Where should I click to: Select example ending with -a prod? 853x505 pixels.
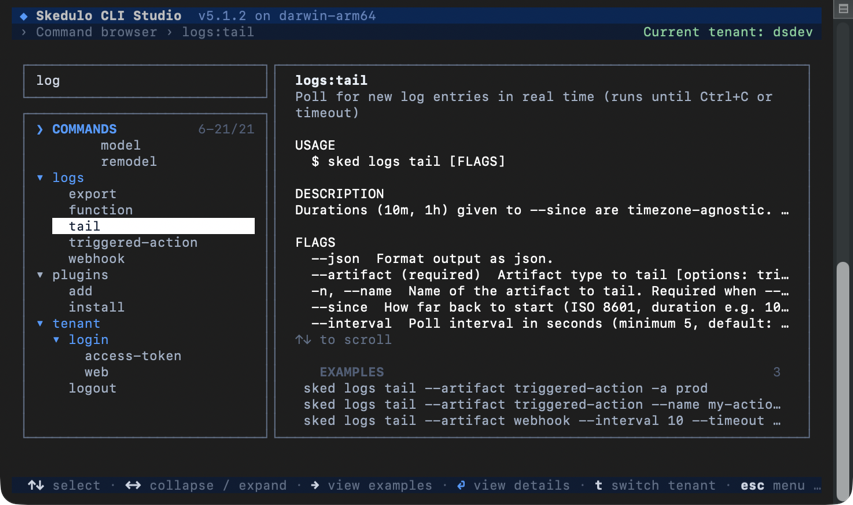505,389
